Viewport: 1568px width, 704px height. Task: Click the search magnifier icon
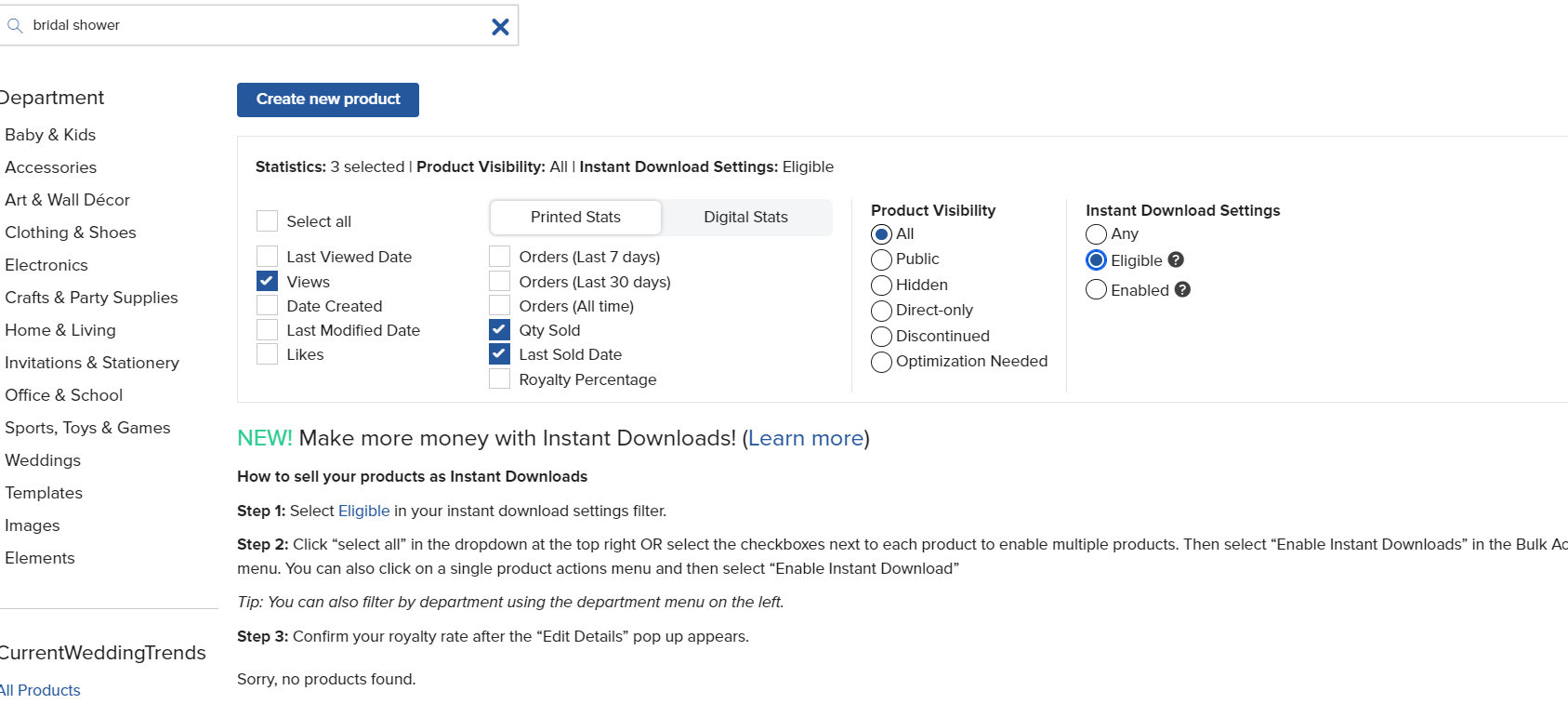pyautogui.click(x=15, y=26)
